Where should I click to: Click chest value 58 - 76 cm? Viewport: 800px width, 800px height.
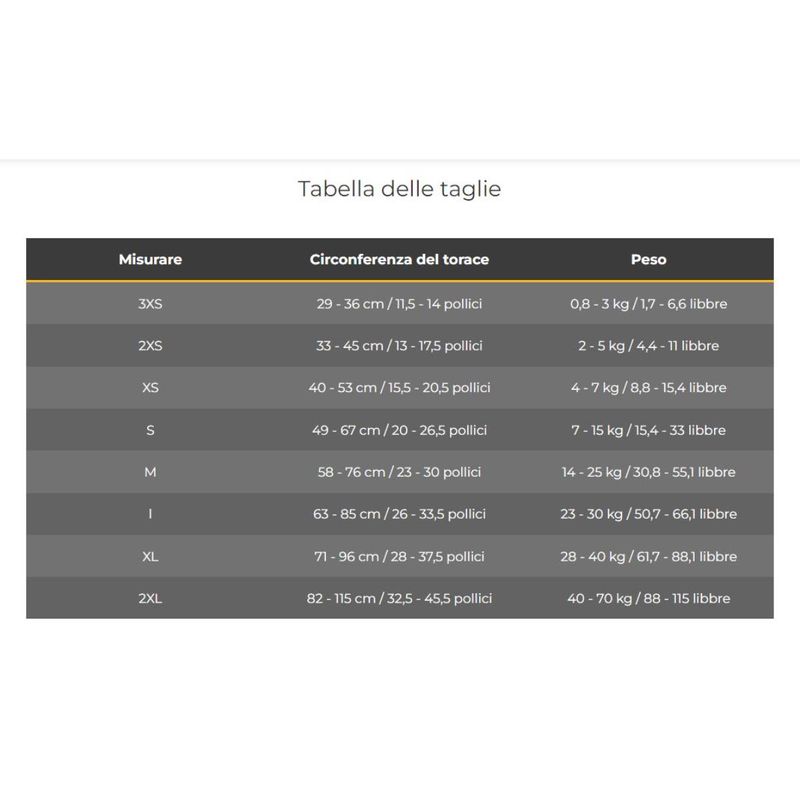pos(399,472)
